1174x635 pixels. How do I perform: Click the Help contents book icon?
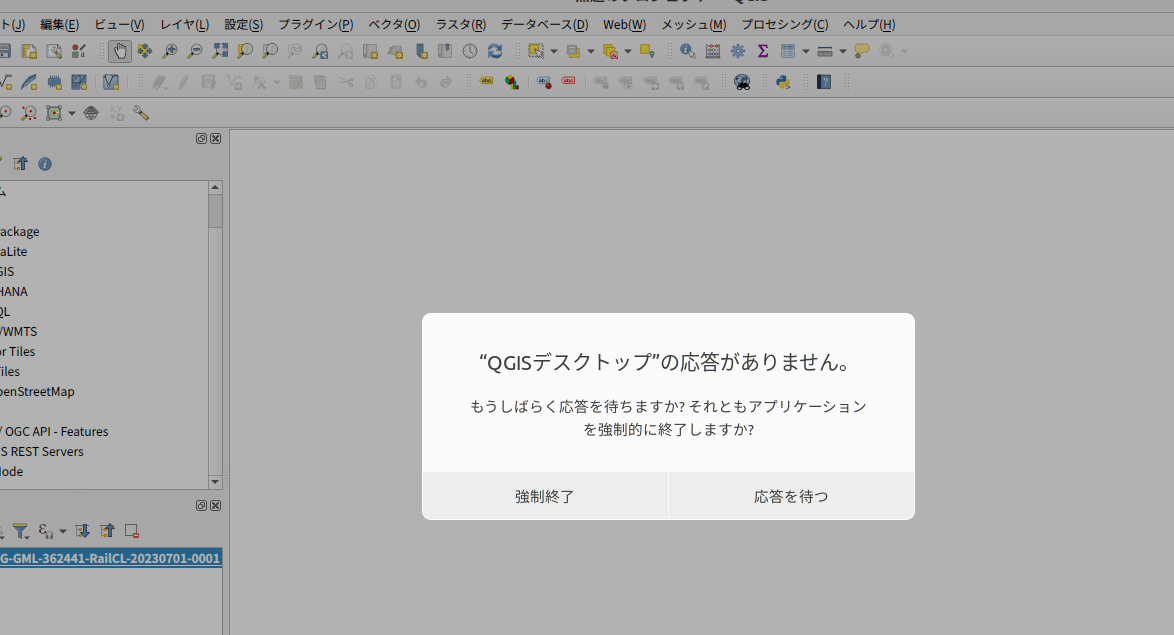click(824, 82)
